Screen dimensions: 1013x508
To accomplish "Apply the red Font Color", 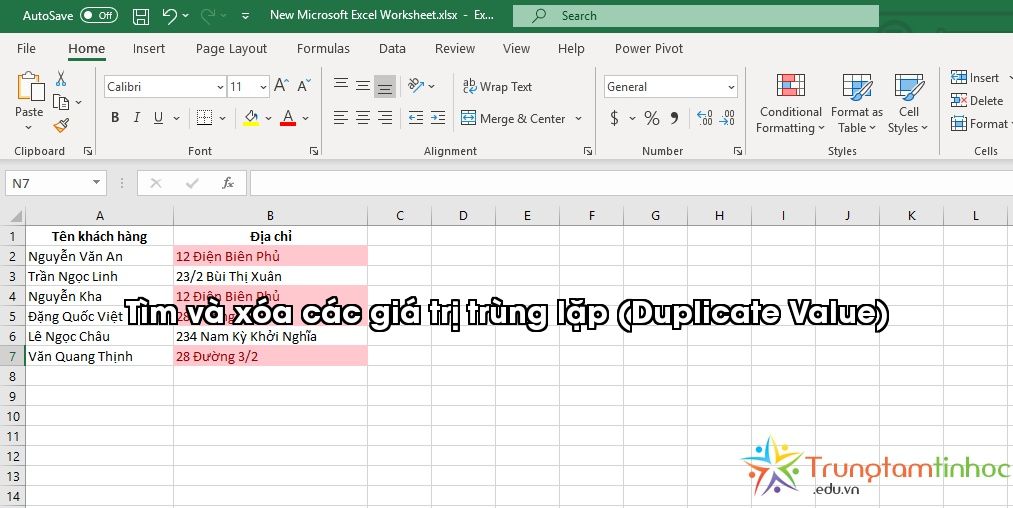I will pos(288,118).
